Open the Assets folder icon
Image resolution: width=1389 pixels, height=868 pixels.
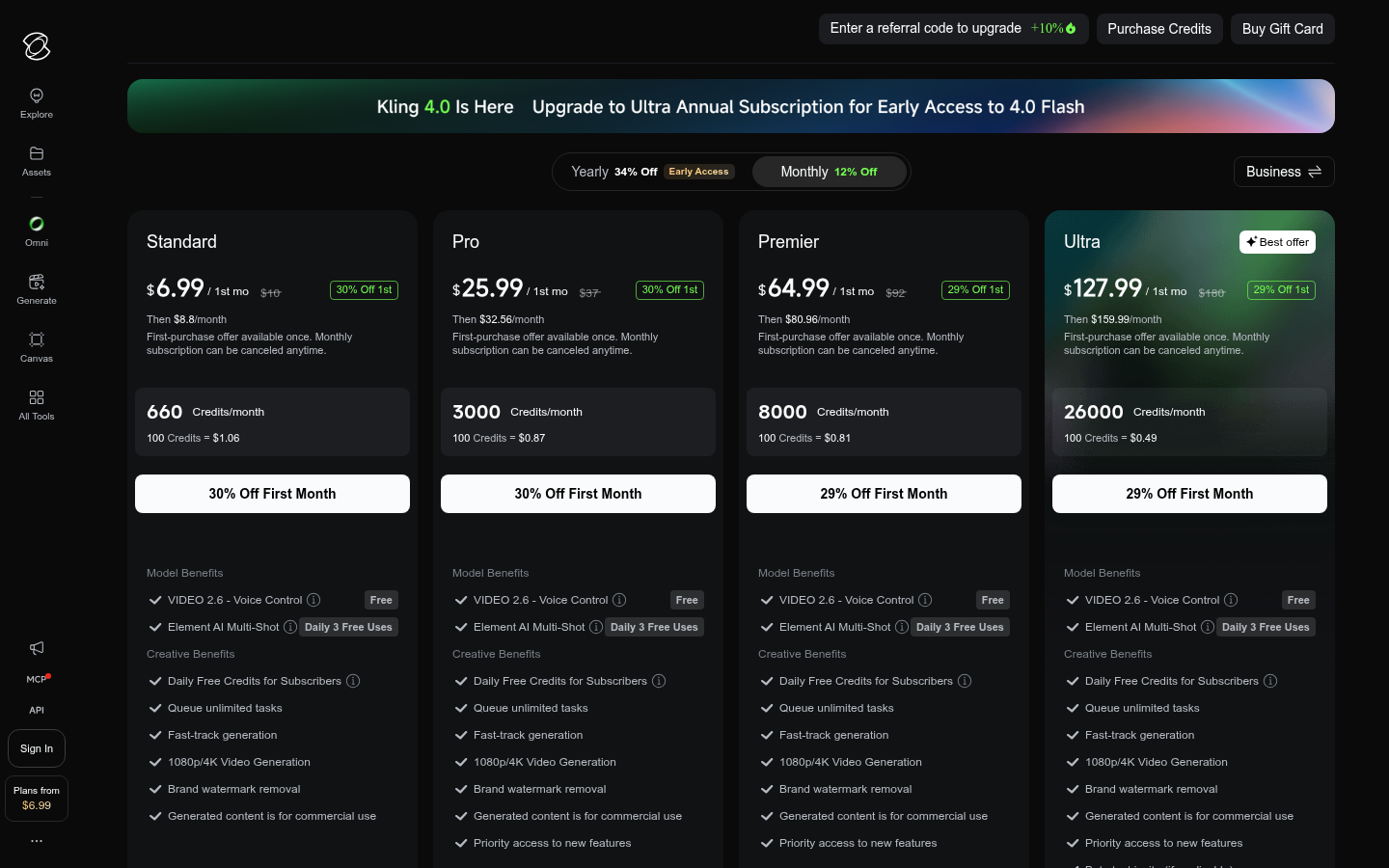(37, 153)
